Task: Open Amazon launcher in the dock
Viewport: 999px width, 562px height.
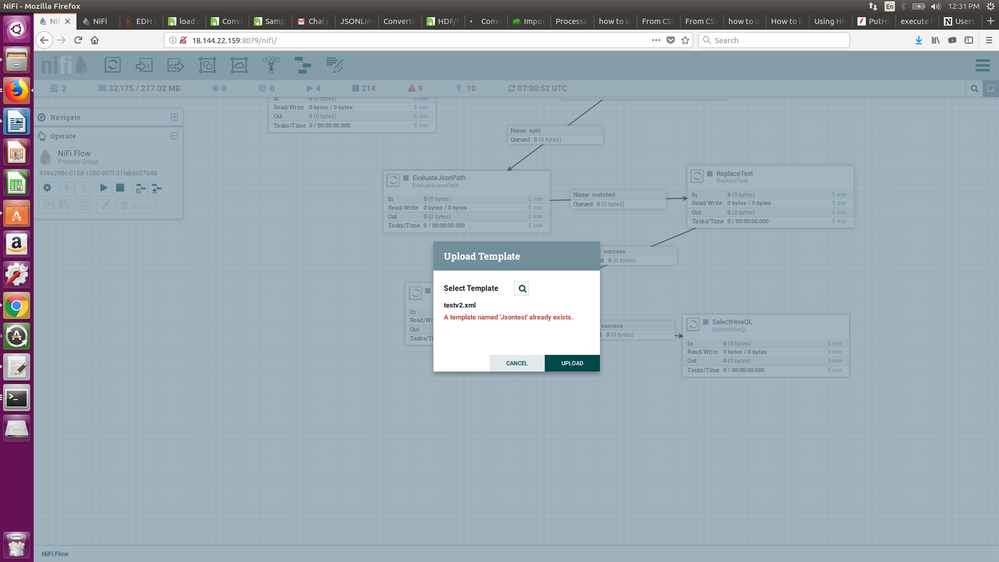Action: [x=17, y=244]
